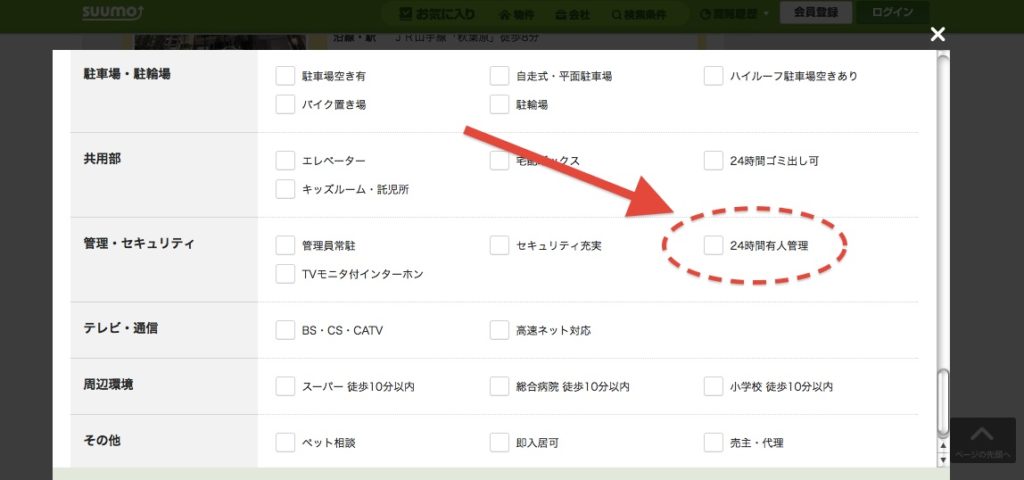The width and height of the screenshot is (1024, 480).
Task: Click the ログイン button
Action: click(892, 12)
